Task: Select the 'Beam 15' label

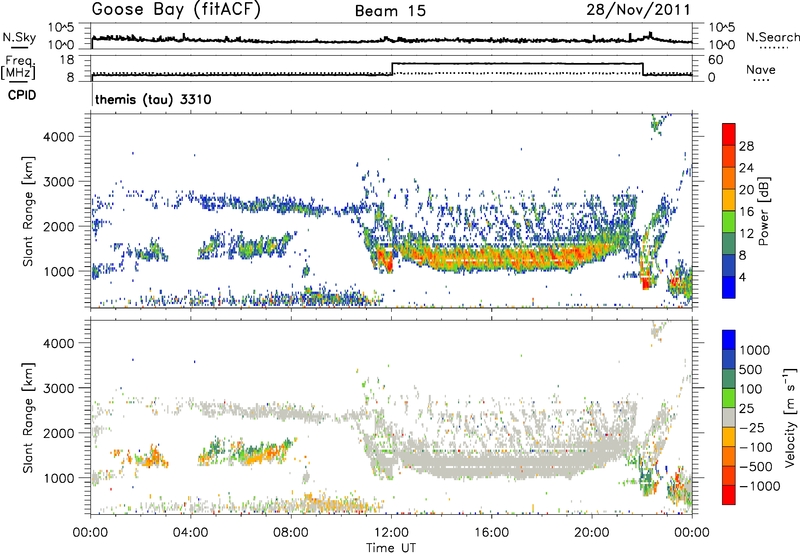Action: (390, 11)
